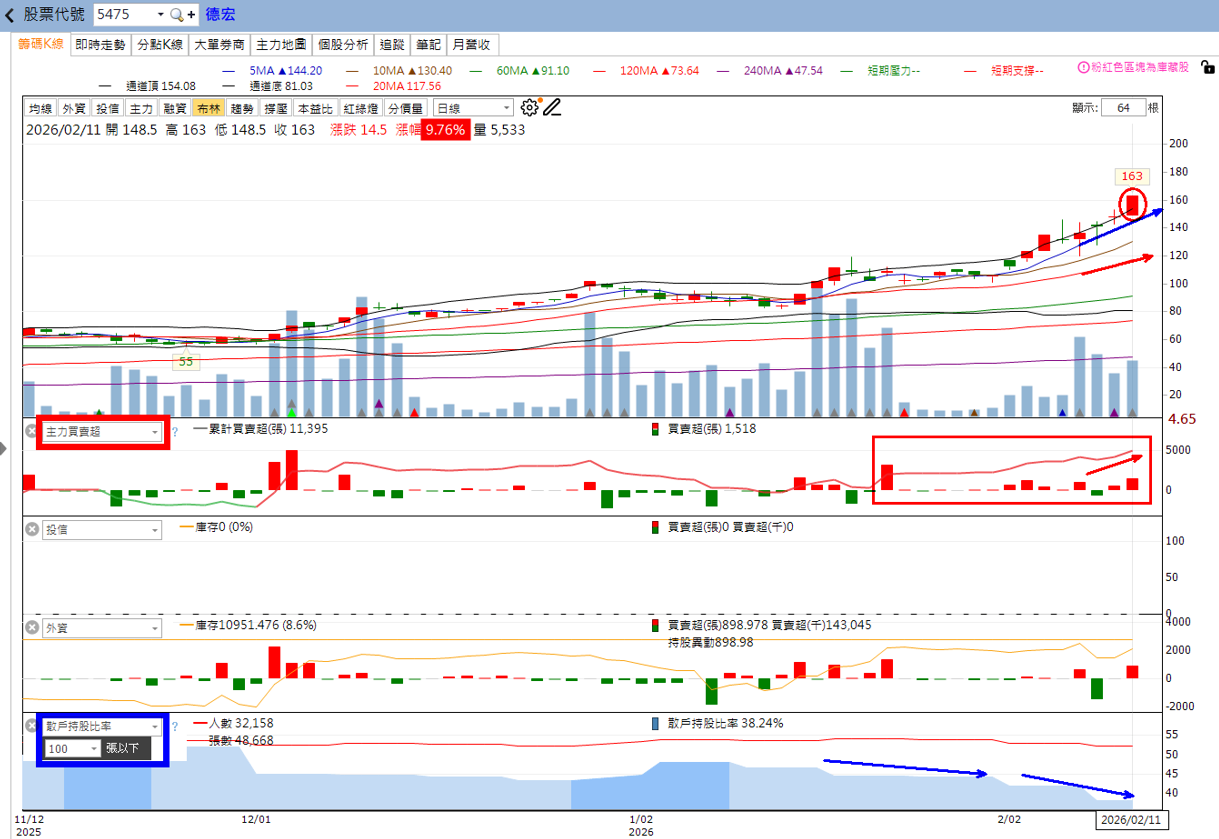The height and width of the screenshot is (839, 1219).
Task: Click the plus icon to add stock
Action: pos(191,15)
